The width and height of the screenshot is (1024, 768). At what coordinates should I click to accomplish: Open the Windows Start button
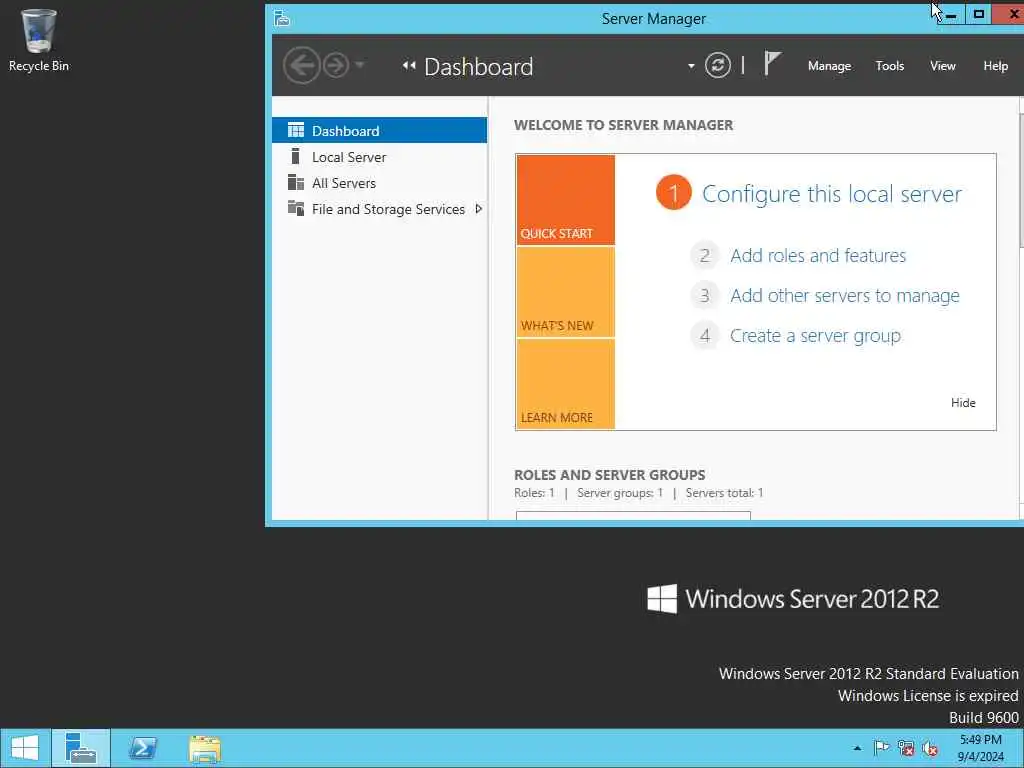(25, 748)
